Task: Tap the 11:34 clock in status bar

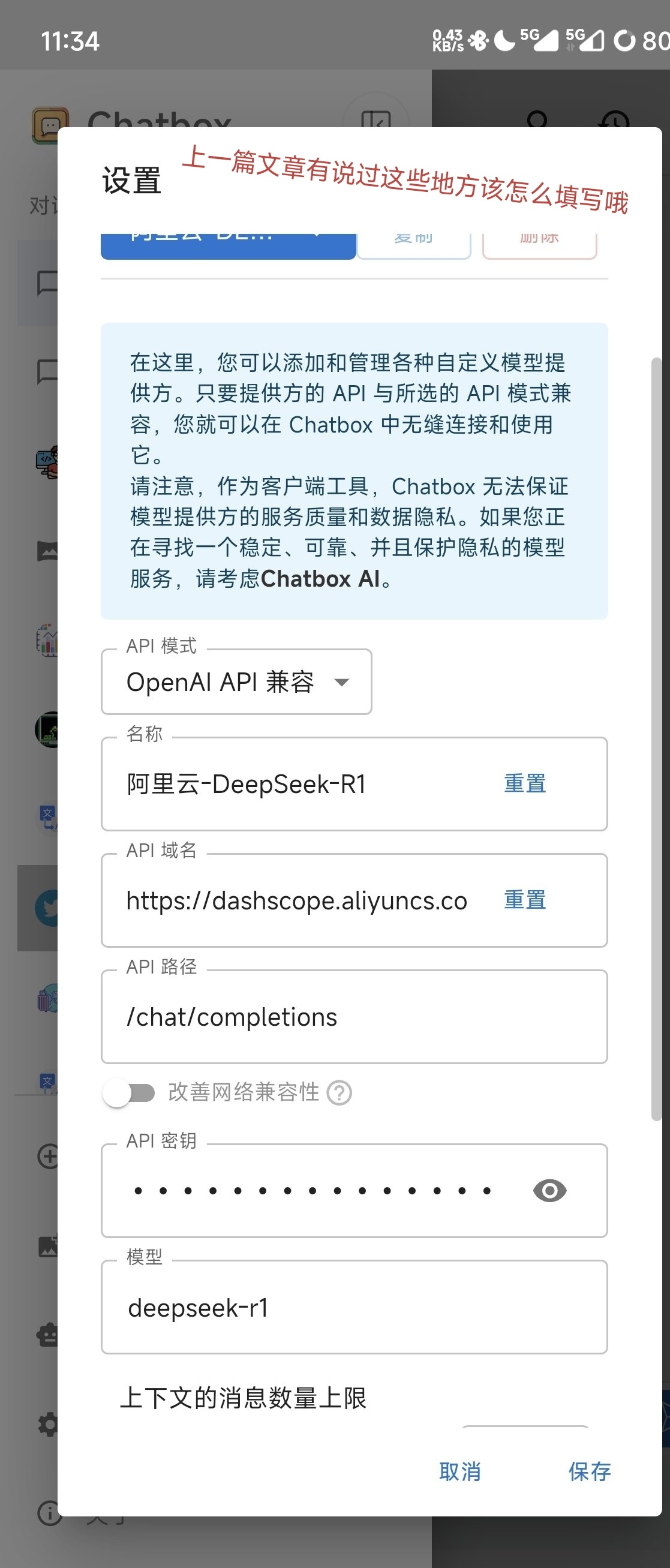Action: tap(70, 41)
